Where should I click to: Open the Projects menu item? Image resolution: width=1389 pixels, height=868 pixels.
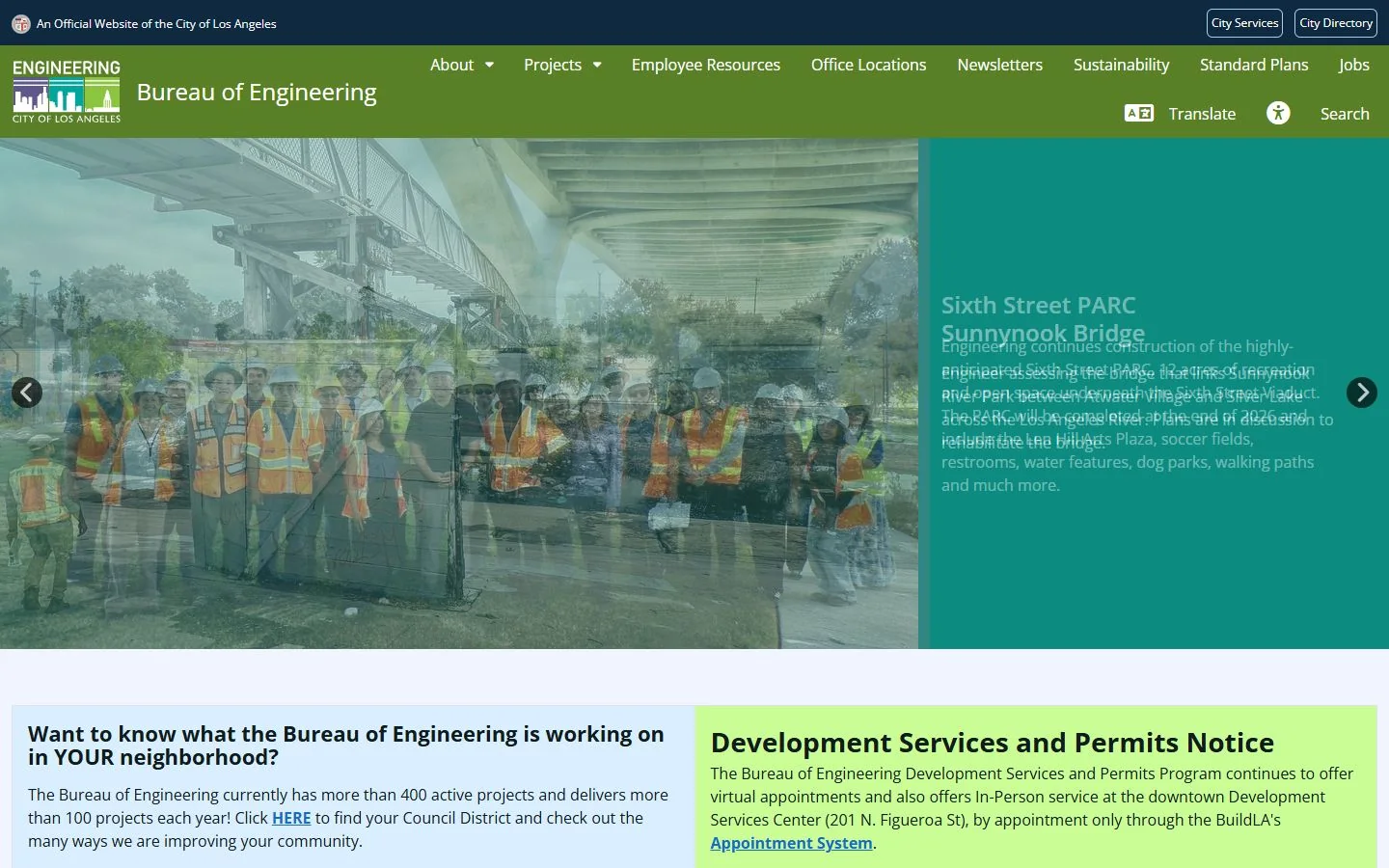coord(553,65)
